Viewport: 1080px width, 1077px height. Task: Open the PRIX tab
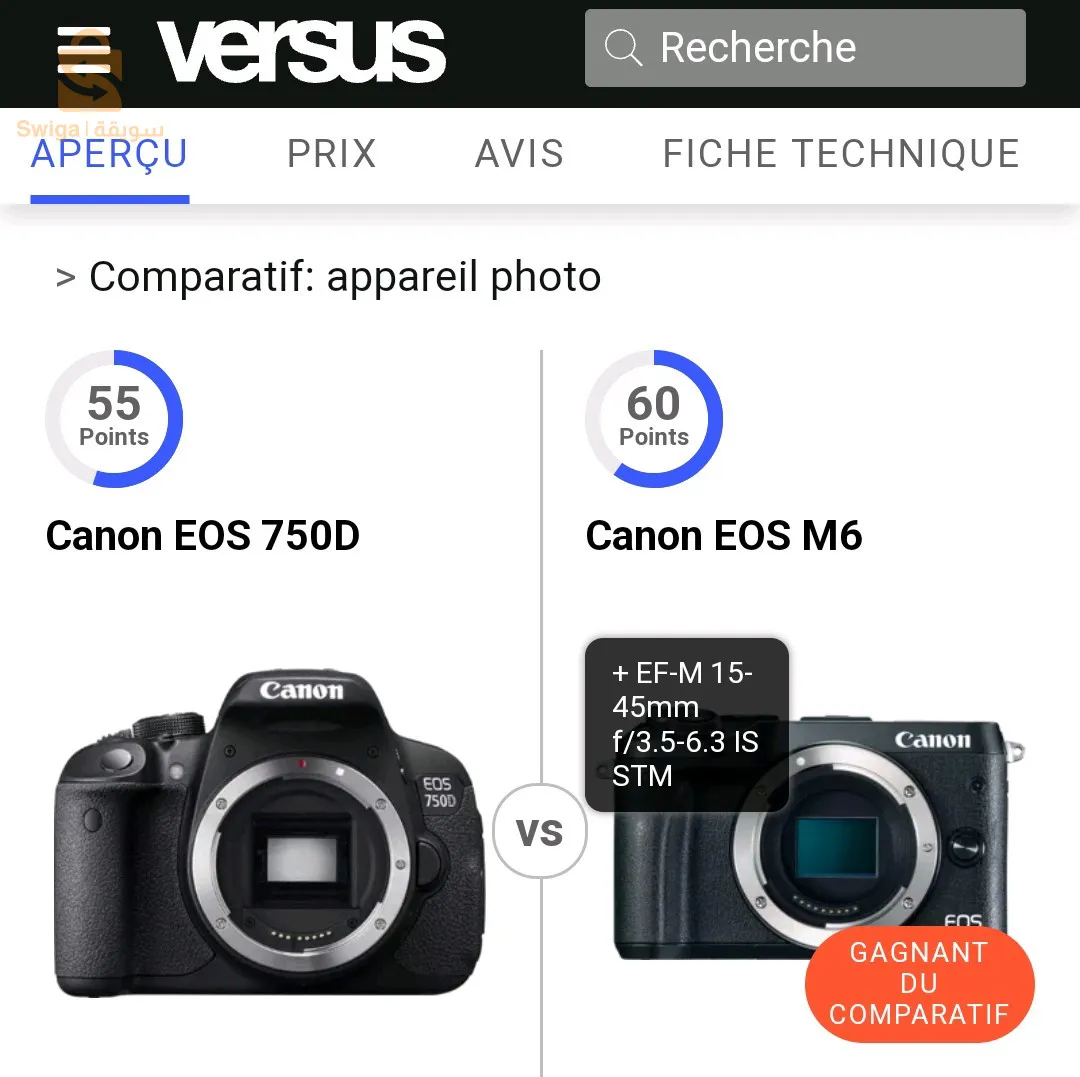pos(332,154)
